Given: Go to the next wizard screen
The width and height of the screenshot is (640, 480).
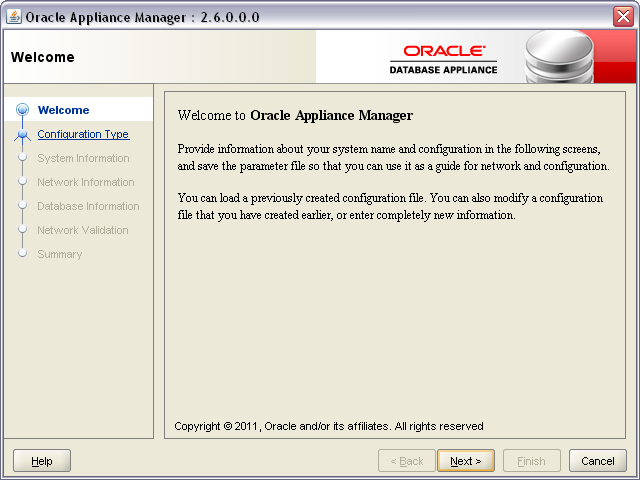Looking at the screenshot, I should tap(466, 461).
